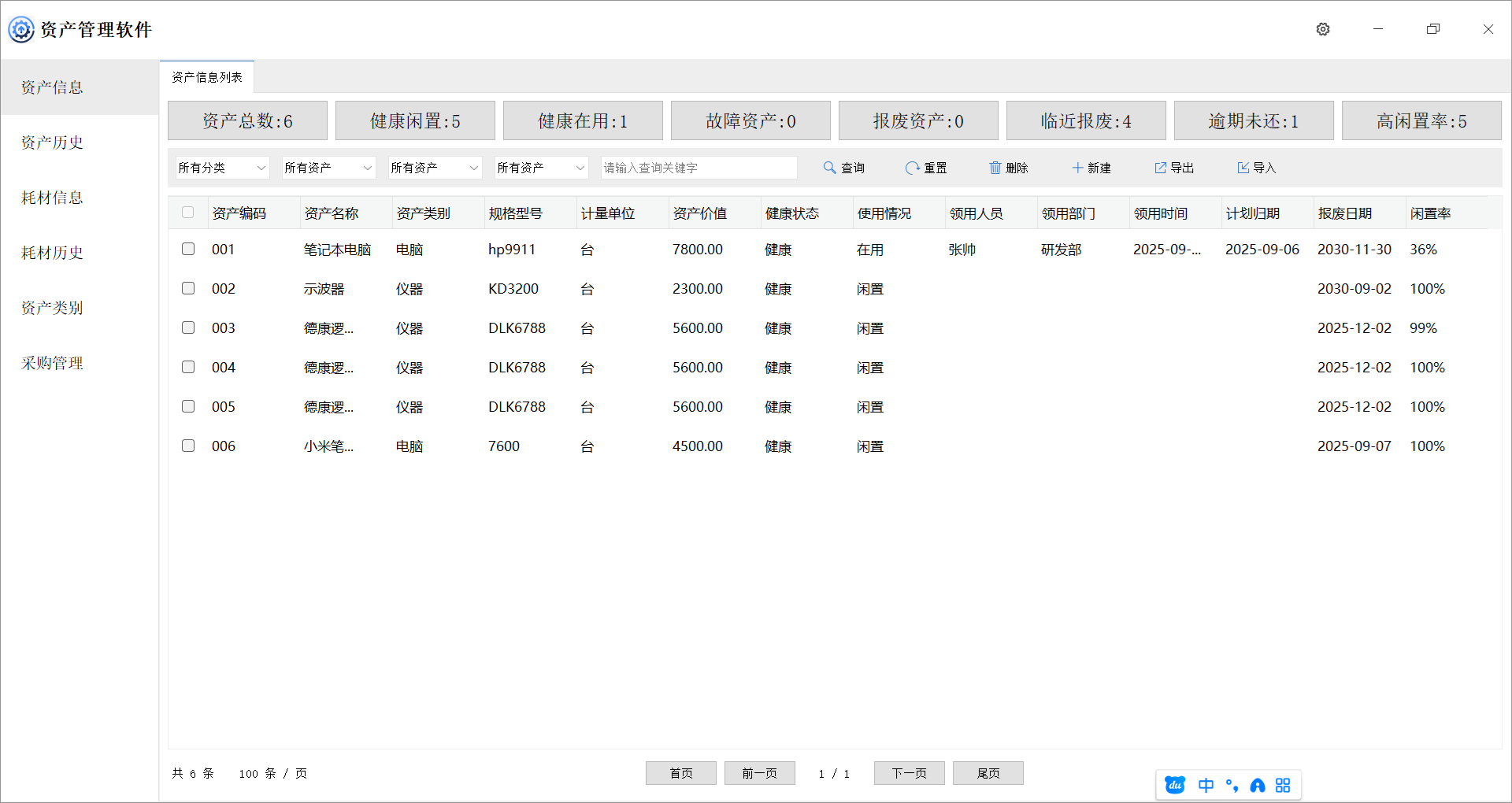This screenshot has width=1512, height=803.
Task: Open the settings gear in the title bar
Action: [1322, 29]
